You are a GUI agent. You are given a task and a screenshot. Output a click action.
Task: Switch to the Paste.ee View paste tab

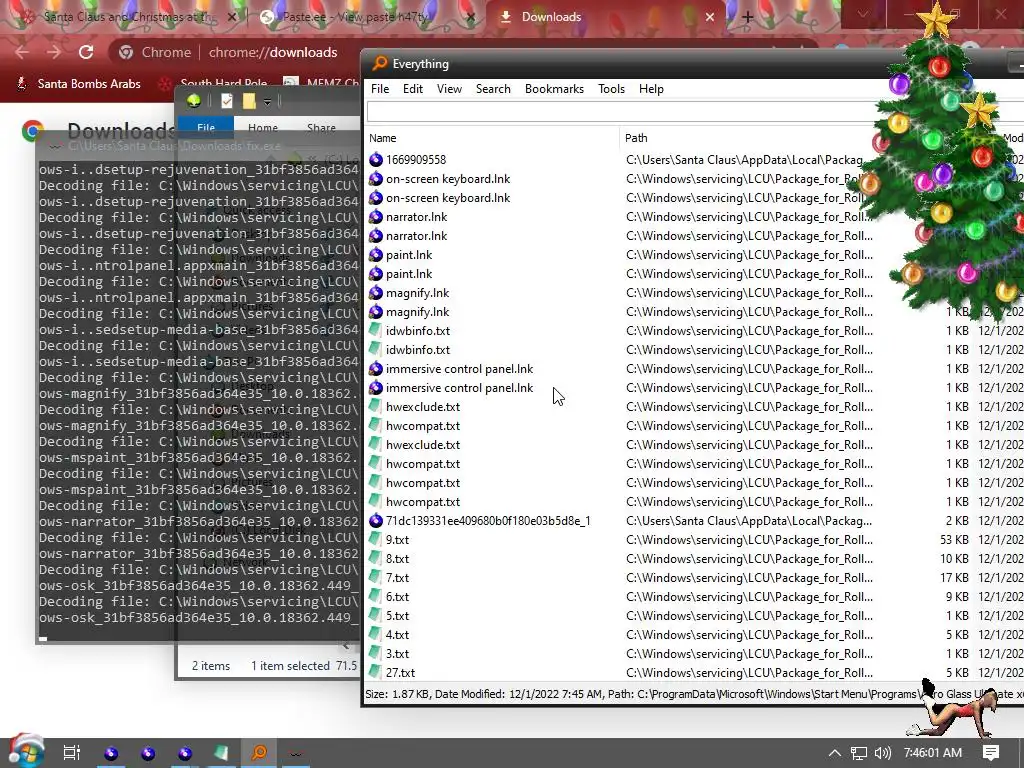pos(366,17)
